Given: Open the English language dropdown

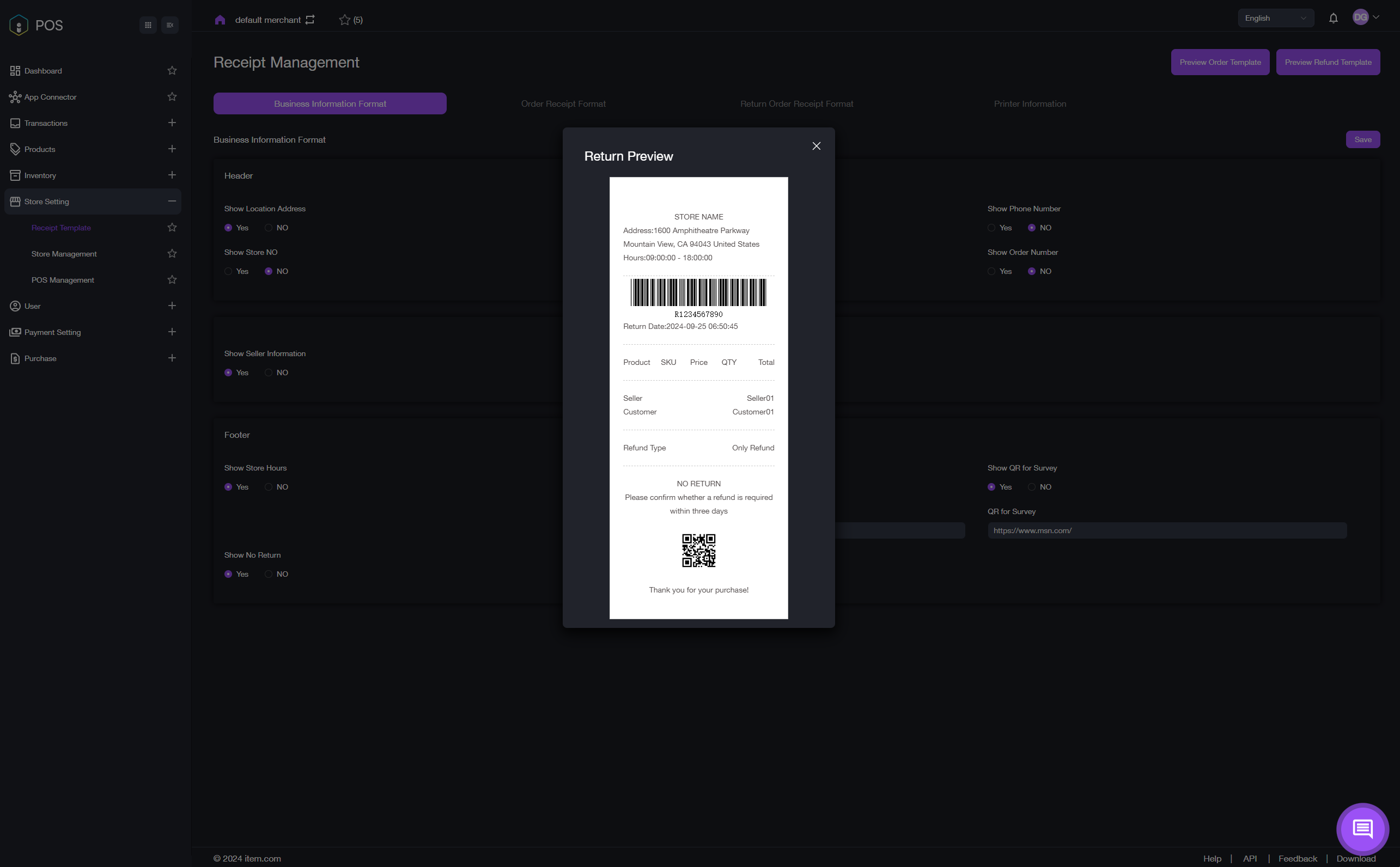Looking at the screenshot, I should point(1276,18).
